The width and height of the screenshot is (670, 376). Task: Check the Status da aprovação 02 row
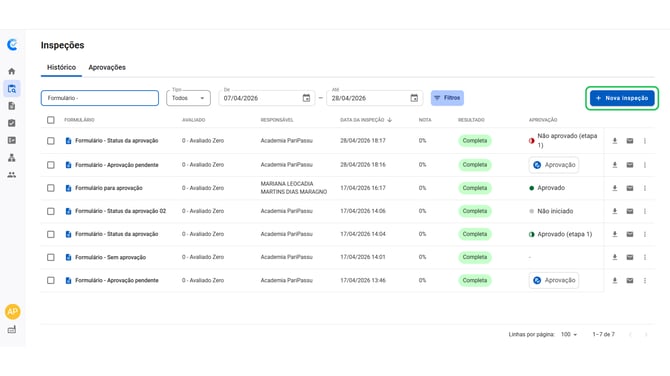(x=51, y=211)
